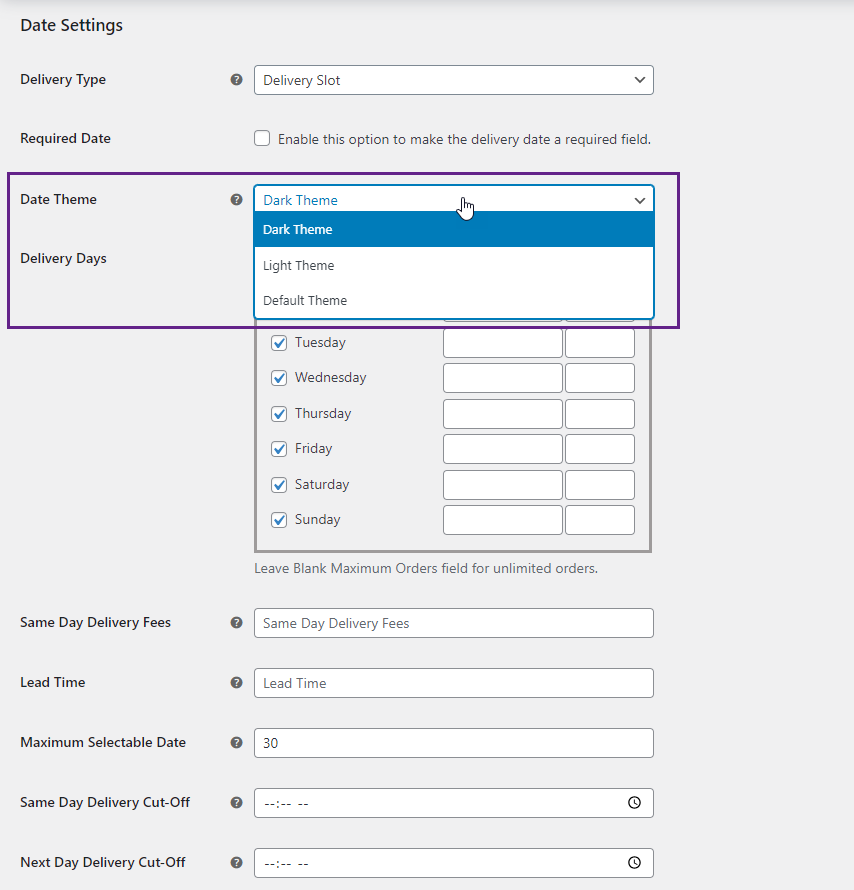
Task: Open help for Same Day Delivery Cut-Off
Action: tap(237, 803)
